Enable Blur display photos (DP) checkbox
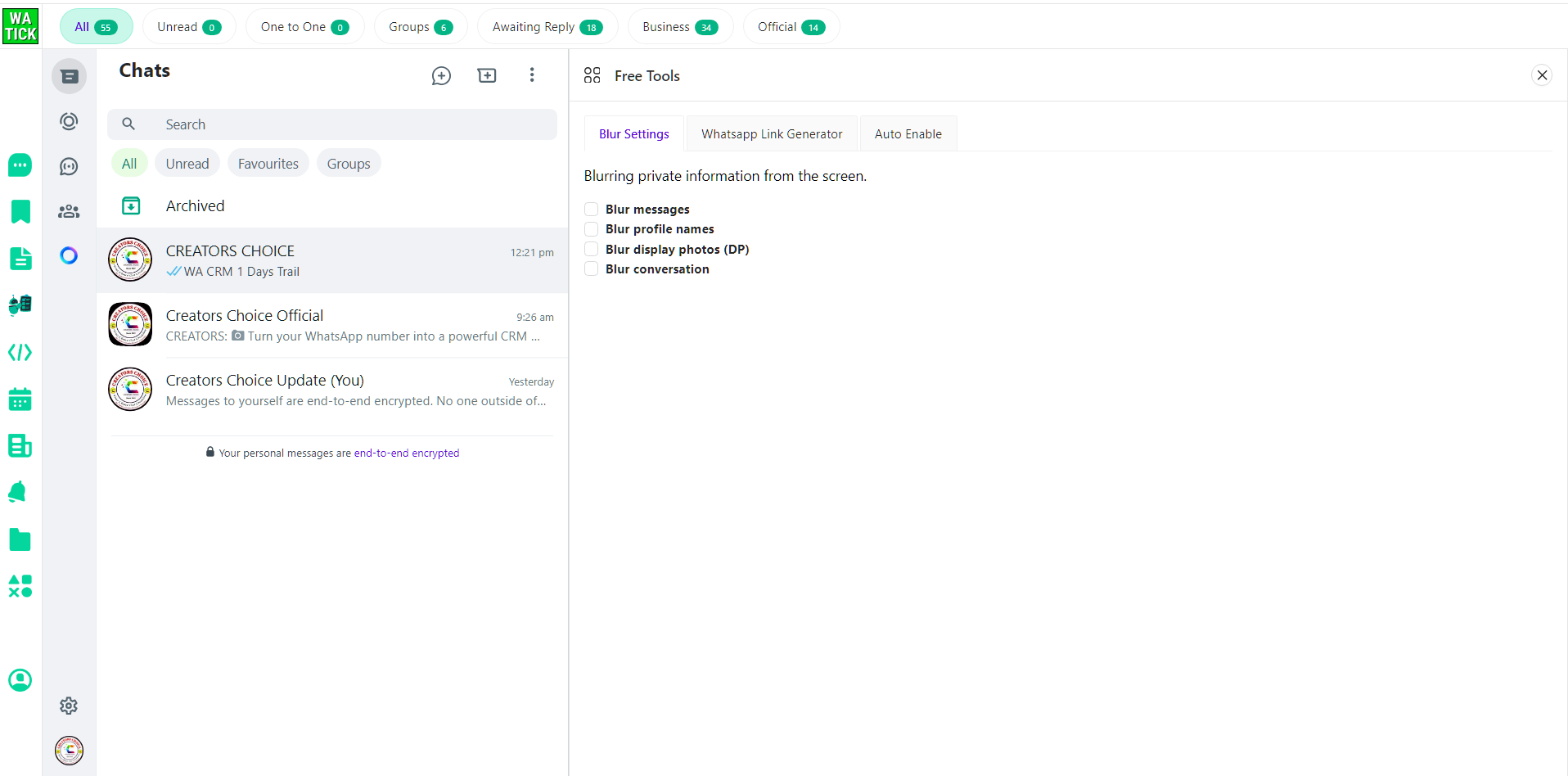The height and width of the screenshot is (776, 1568). coord(592,249)
